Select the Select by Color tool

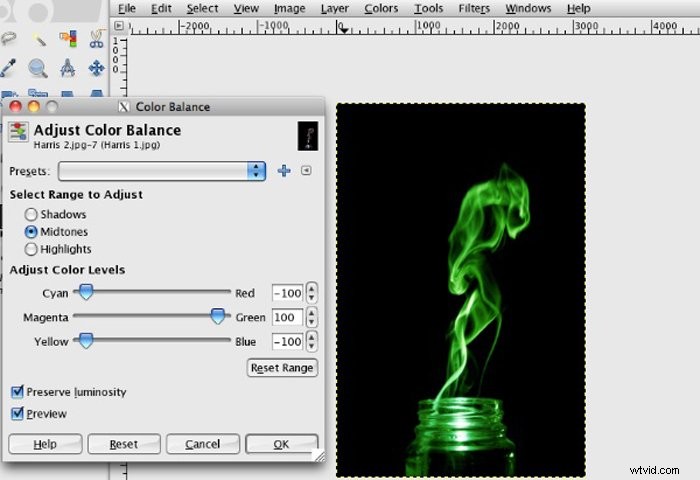[68, 39]
